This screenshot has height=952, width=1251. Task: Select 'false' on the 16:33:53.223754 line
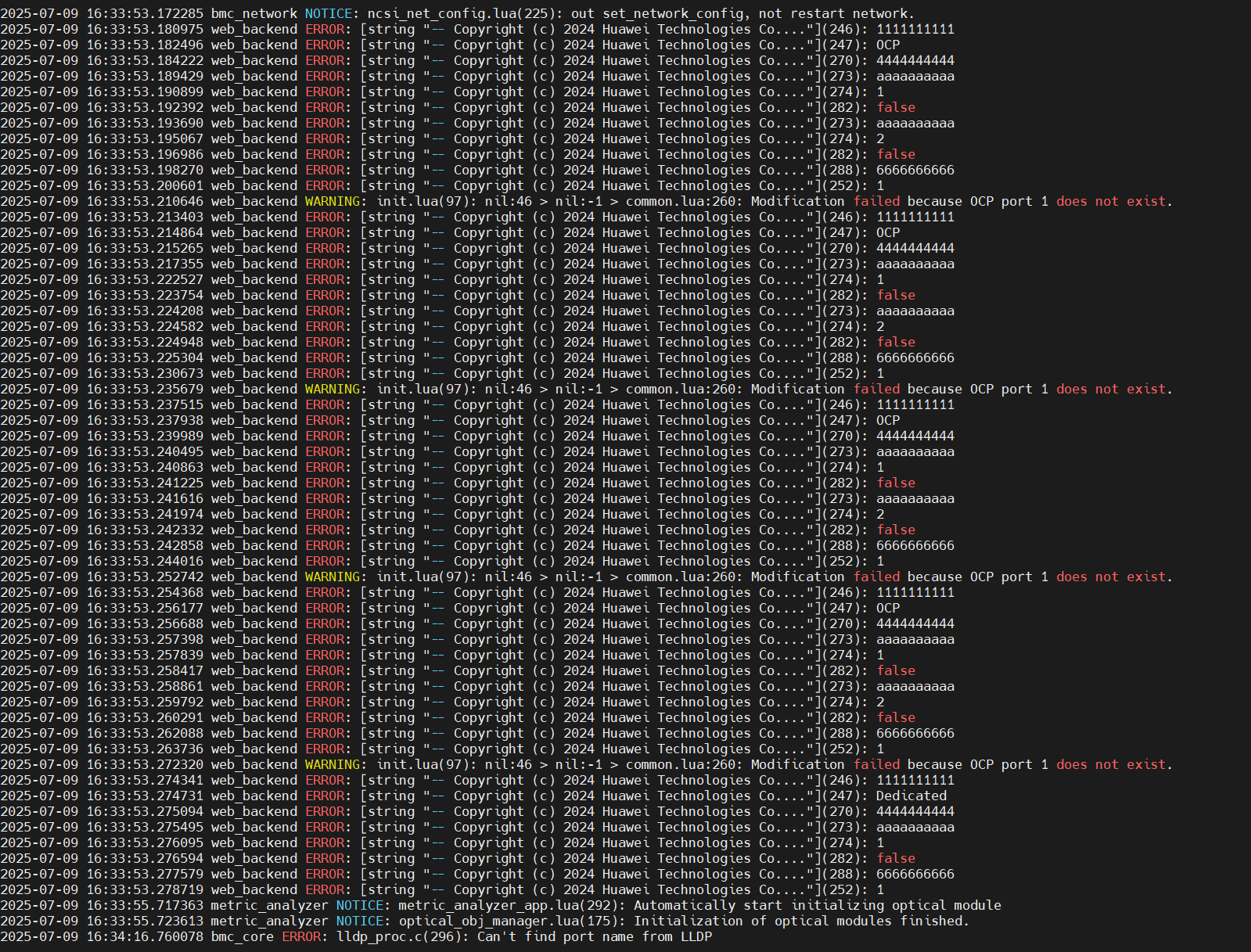pos(896,295)
